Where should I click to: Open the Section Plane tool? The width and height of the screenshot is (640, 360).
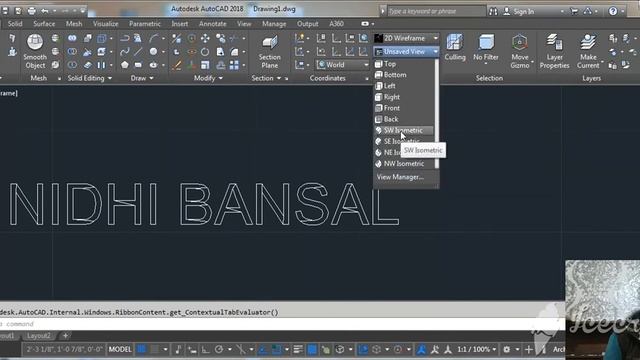click(269, 51)
